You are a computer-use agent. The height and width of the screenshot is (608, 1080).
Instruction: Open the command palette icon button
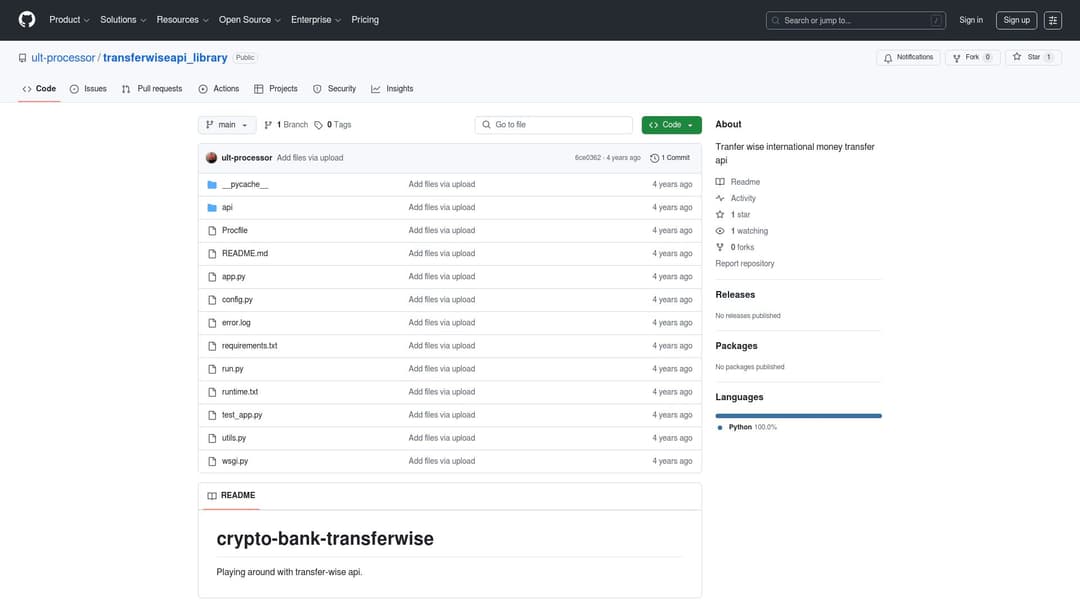[x=1053, y=20]
